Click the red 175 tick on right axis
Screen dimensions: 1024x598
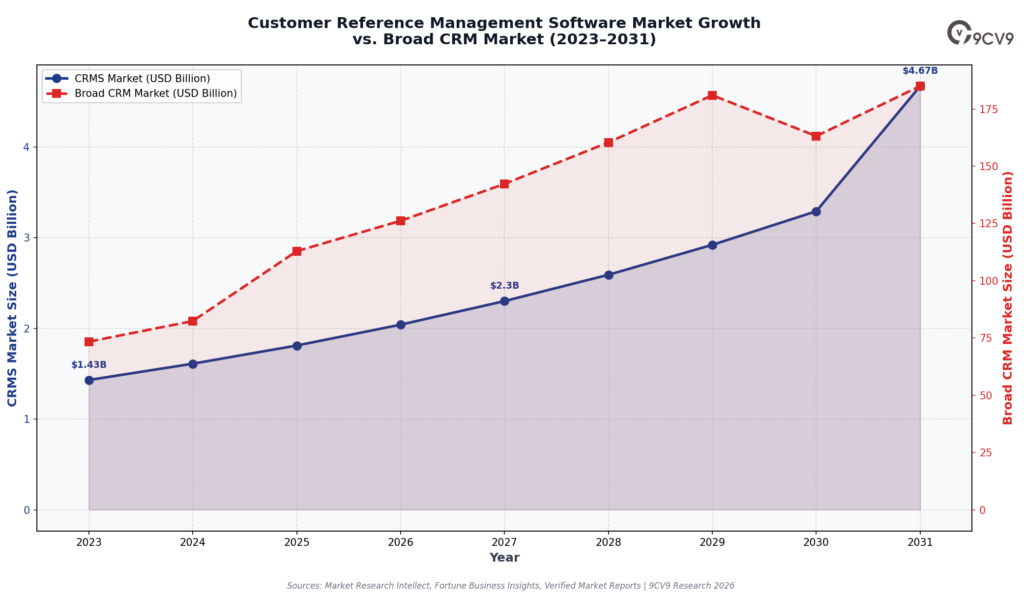tap(988, 109)
